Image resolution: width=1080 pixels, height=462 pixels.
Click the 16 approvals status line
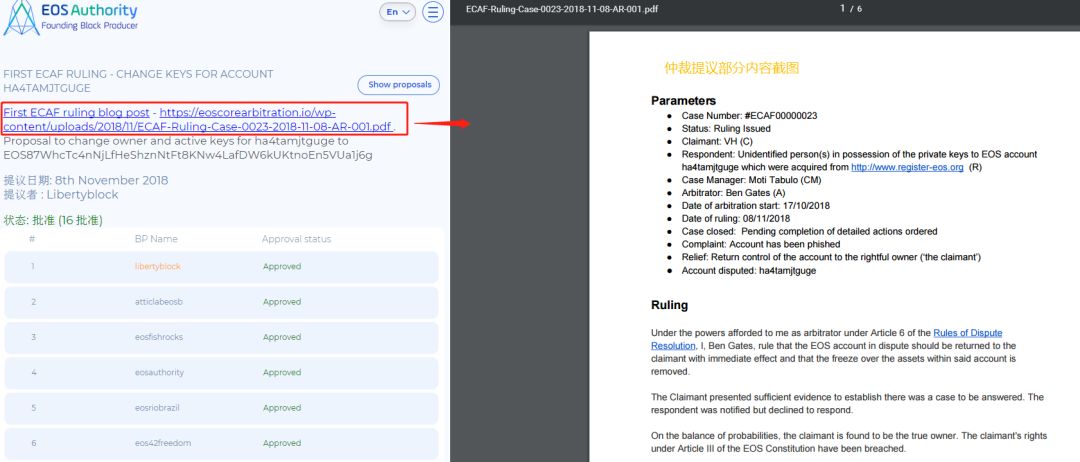(x=53, y=220)
